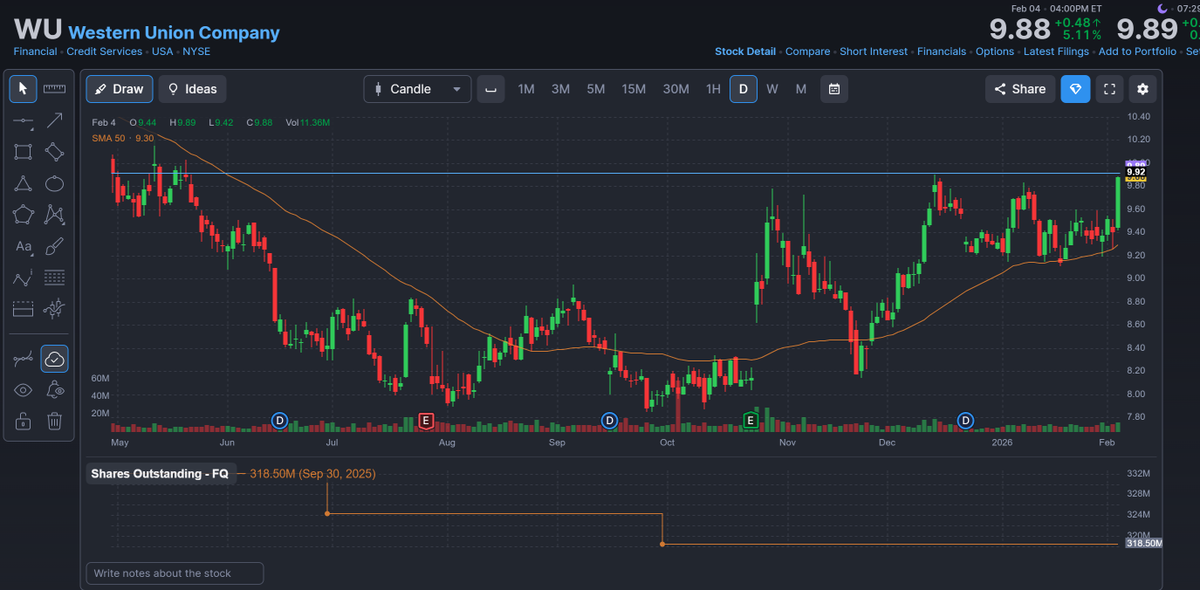This screenshot has height=590, width=1200.
Task: Open the calendar date range picker
Action: [834, 89]
